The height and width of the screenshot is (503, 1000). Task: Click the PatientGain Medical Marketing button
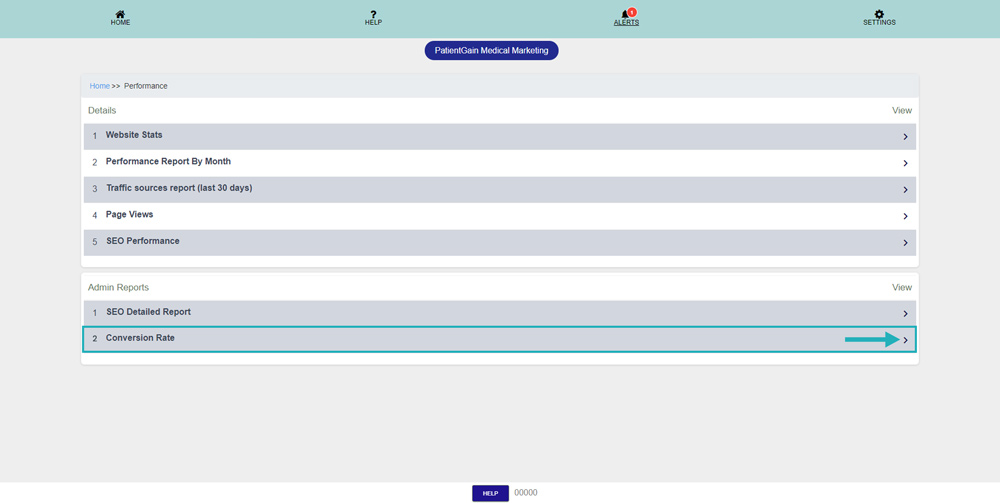tap(492, 50)
